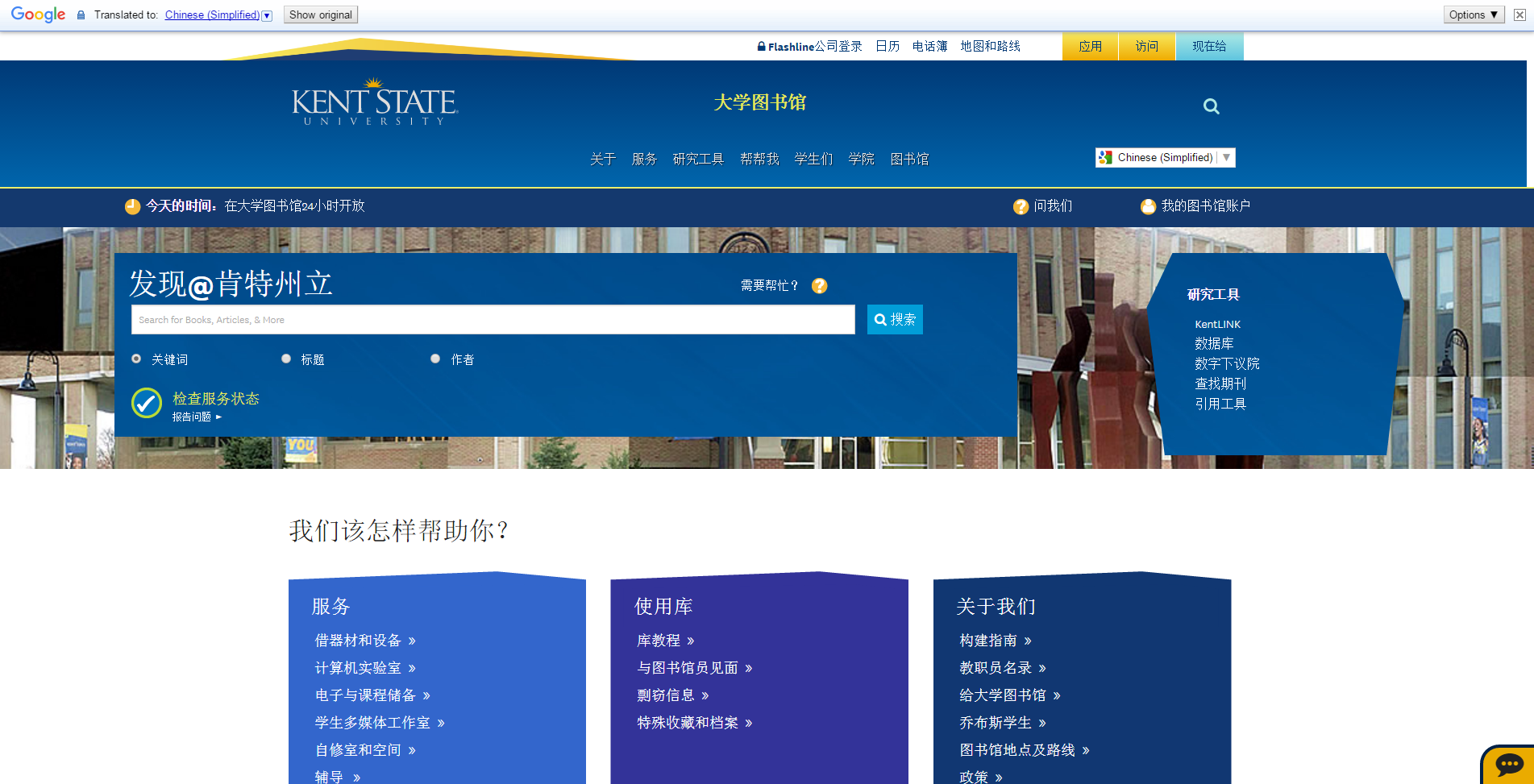This screenshot has width=1534, height=784.
Task: Select the 标题 radio button
Action: pos(286,359)
